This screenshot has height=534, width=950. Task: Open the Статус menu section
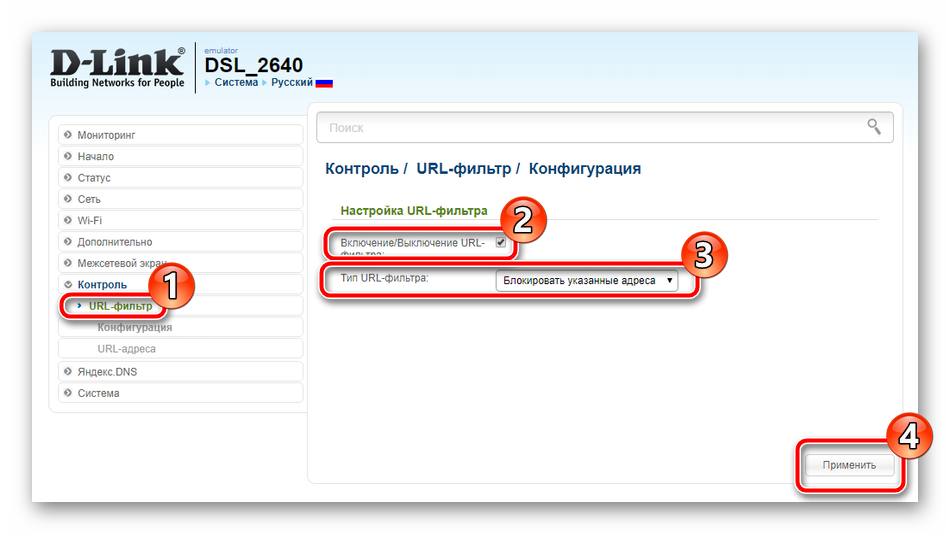coord(181,178)
